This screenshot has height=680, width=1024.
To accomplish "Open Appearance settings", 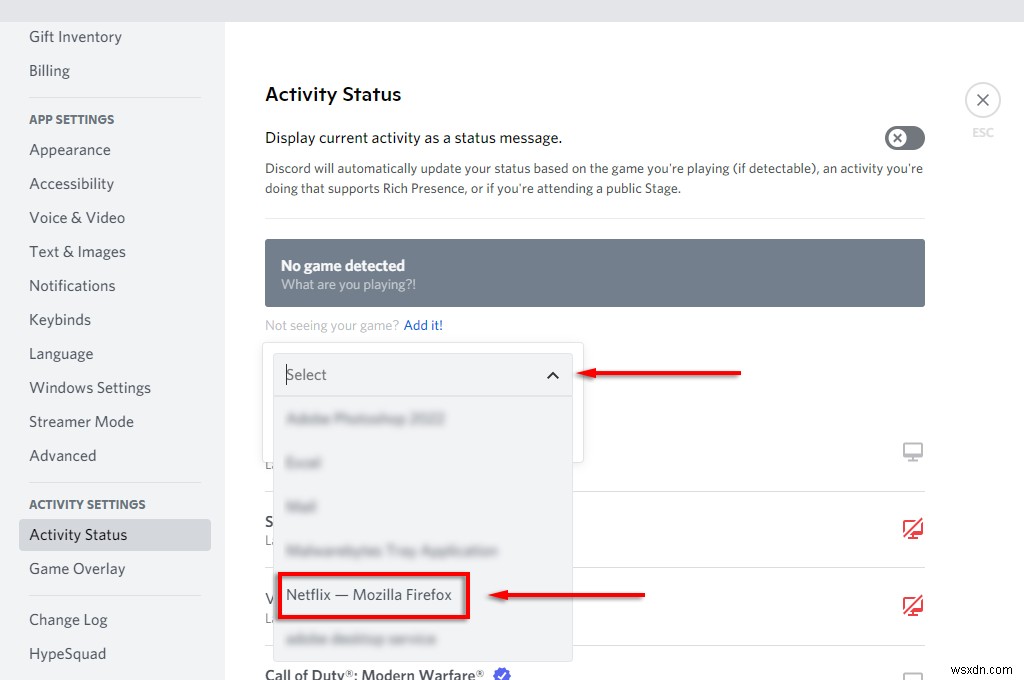I will pos(70,150).
